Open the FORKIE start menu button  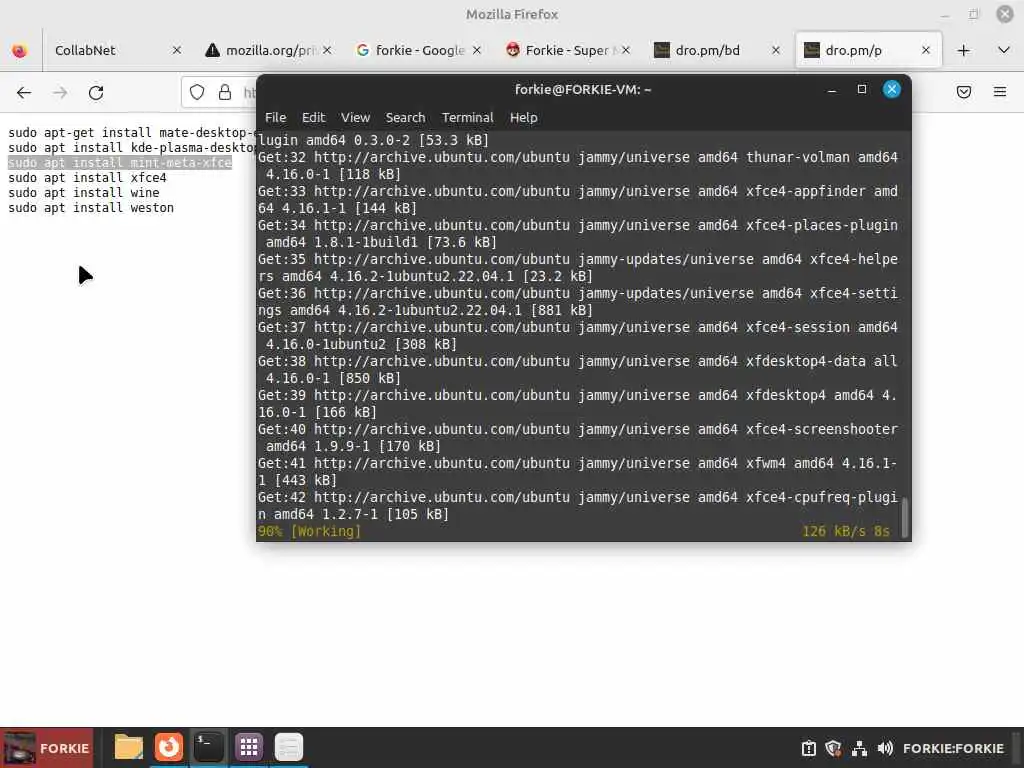point(46,748)
